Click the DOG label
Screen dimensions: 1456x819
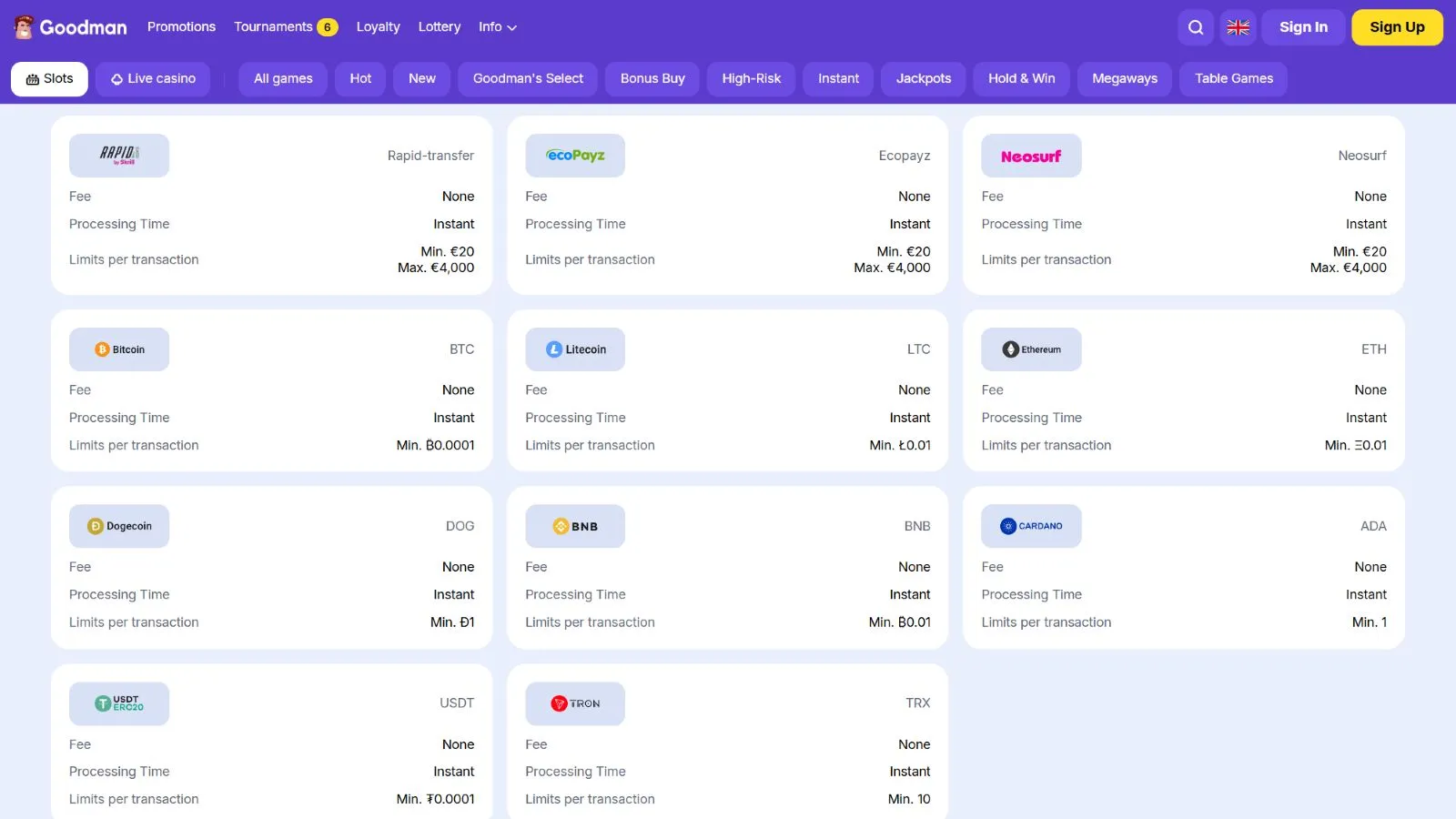460,526
